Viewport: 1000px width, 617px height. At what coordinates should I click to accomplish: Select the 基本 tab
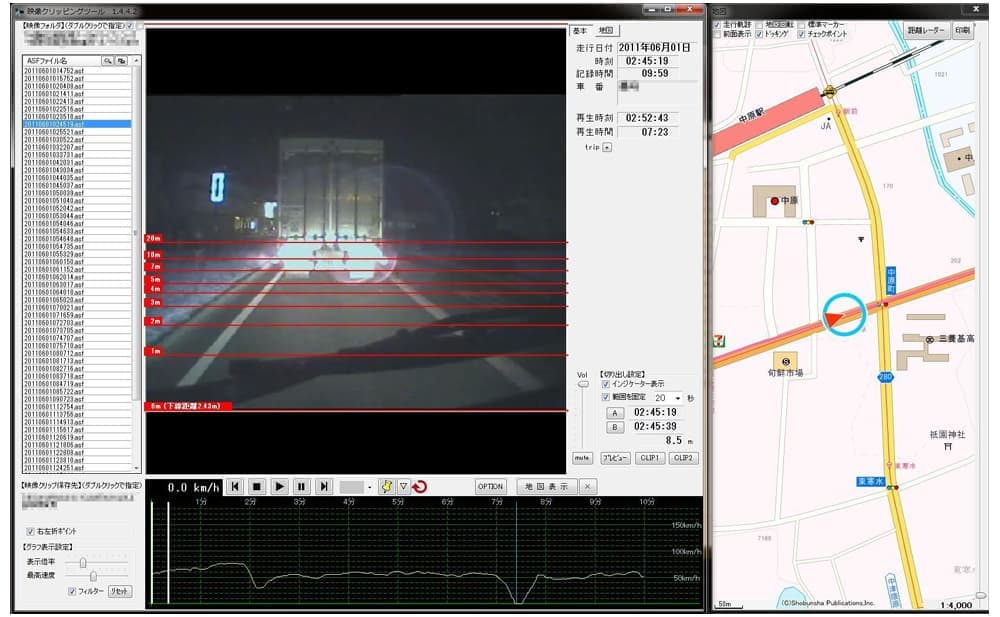pos(581,31)
